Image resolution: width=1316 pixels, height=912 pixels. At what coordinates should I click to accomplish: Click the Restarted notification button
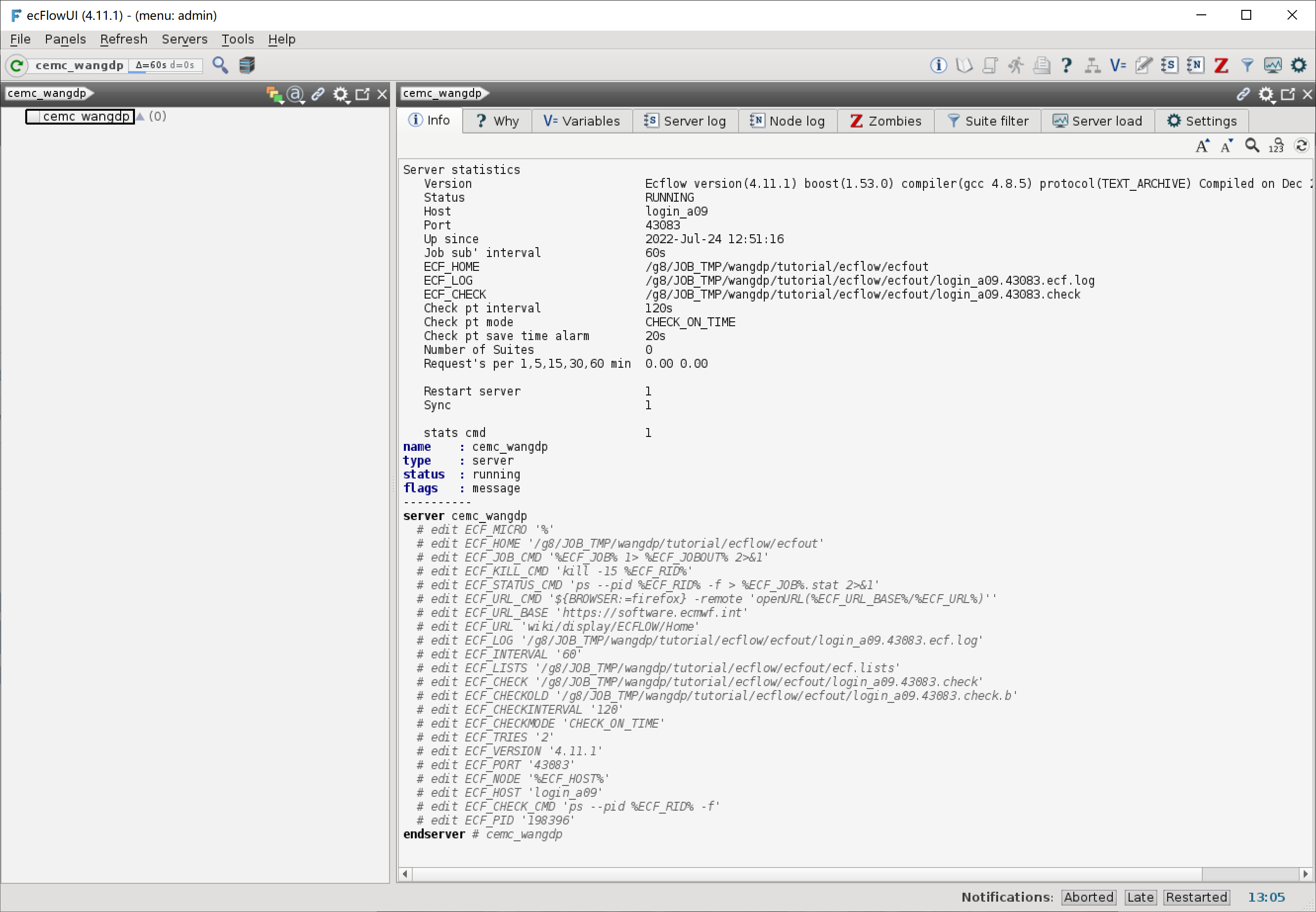pyautogui.click(x=1196, y=897)
